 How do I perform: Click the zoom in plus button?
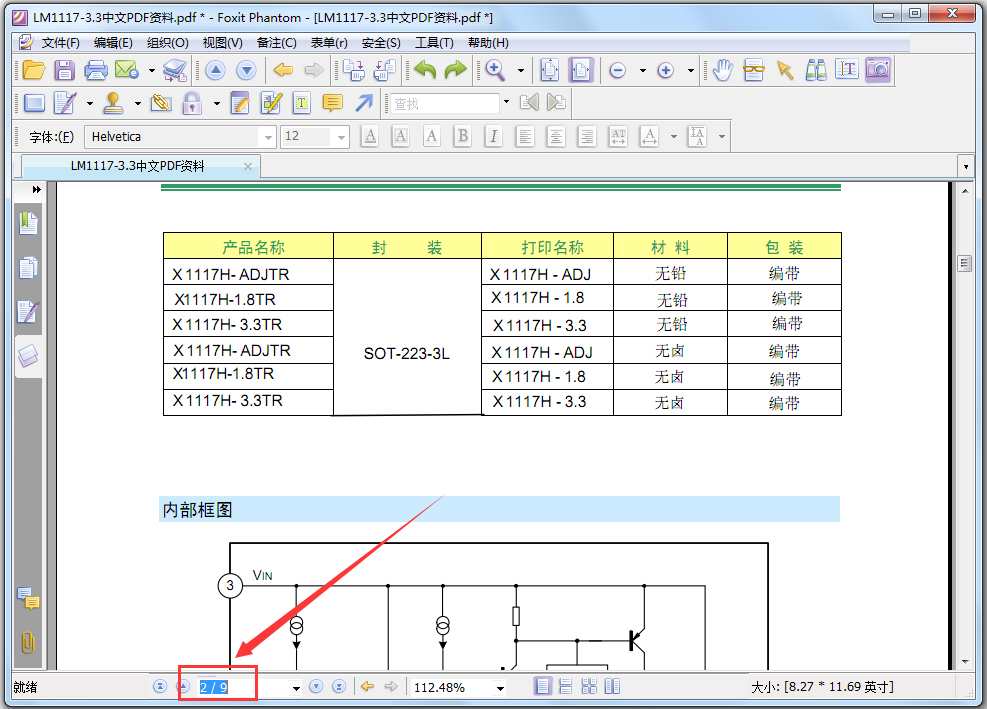point(665,71)
